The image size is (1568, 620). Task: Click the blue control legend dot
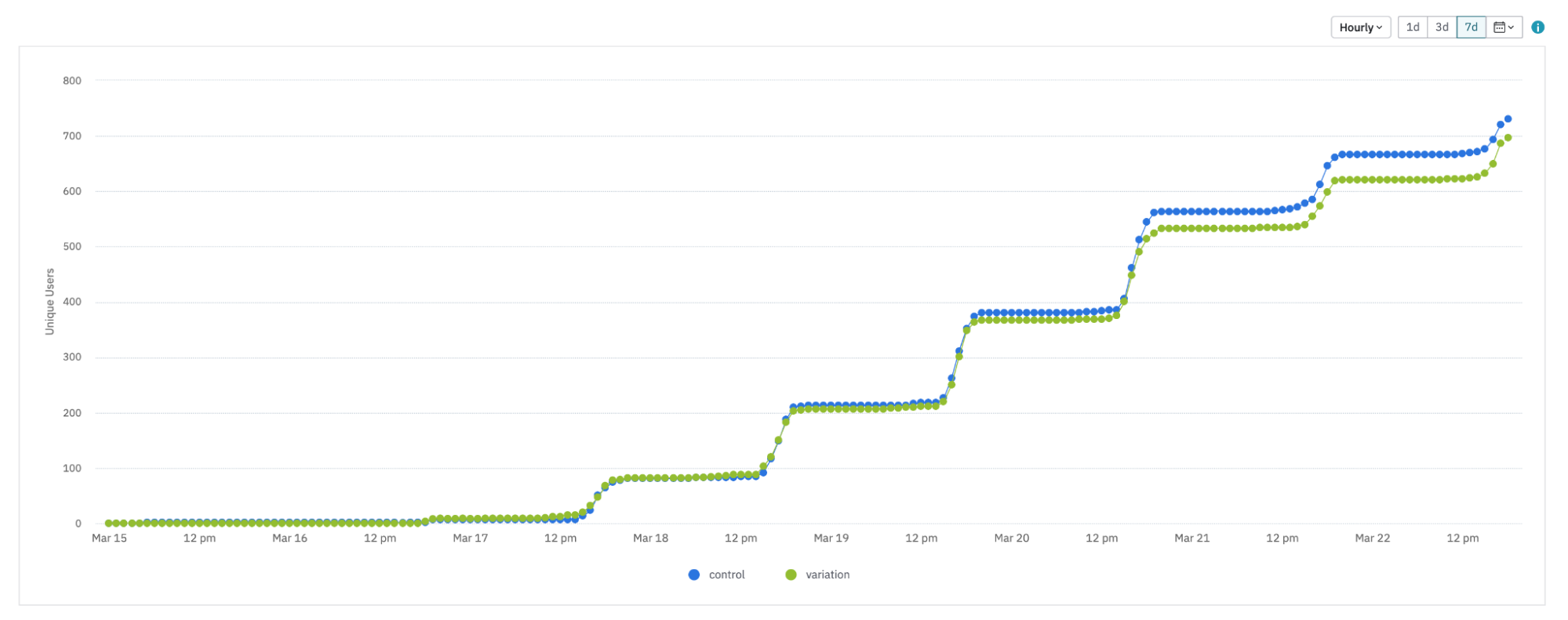click(x=693, y=575)
